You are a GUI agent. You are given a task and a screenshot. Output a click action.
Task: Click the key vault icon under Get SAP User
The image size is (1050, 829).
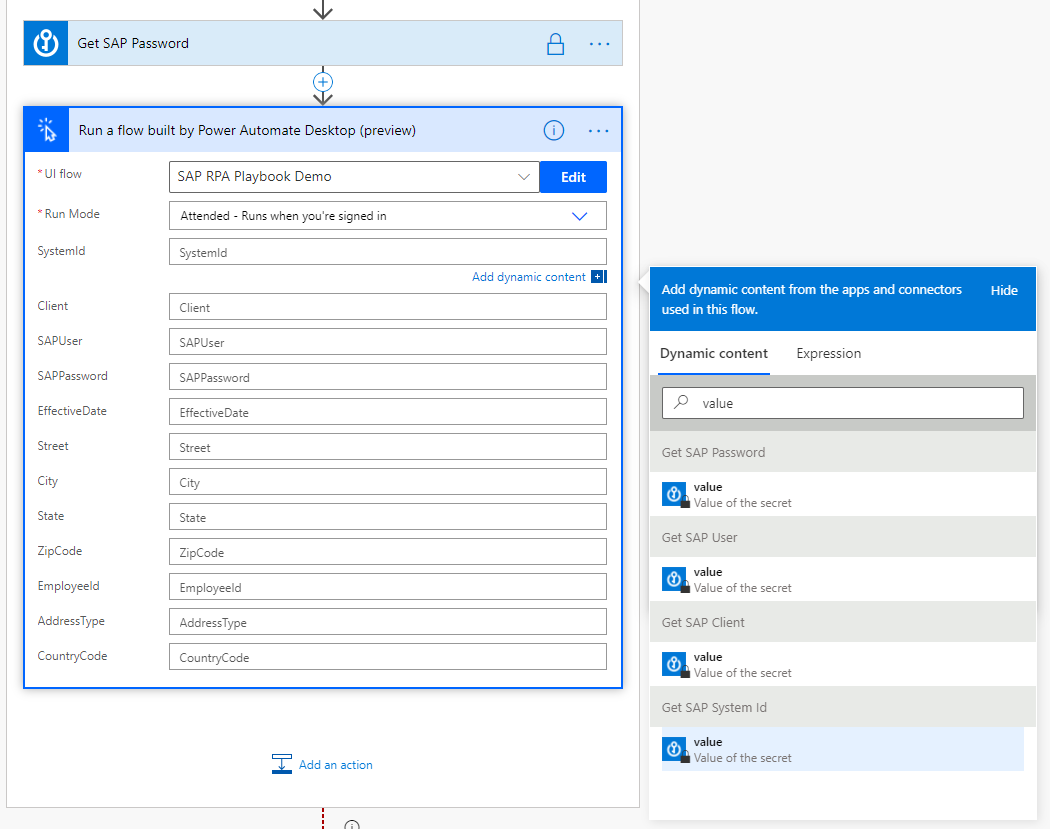[x=675, y=580]
